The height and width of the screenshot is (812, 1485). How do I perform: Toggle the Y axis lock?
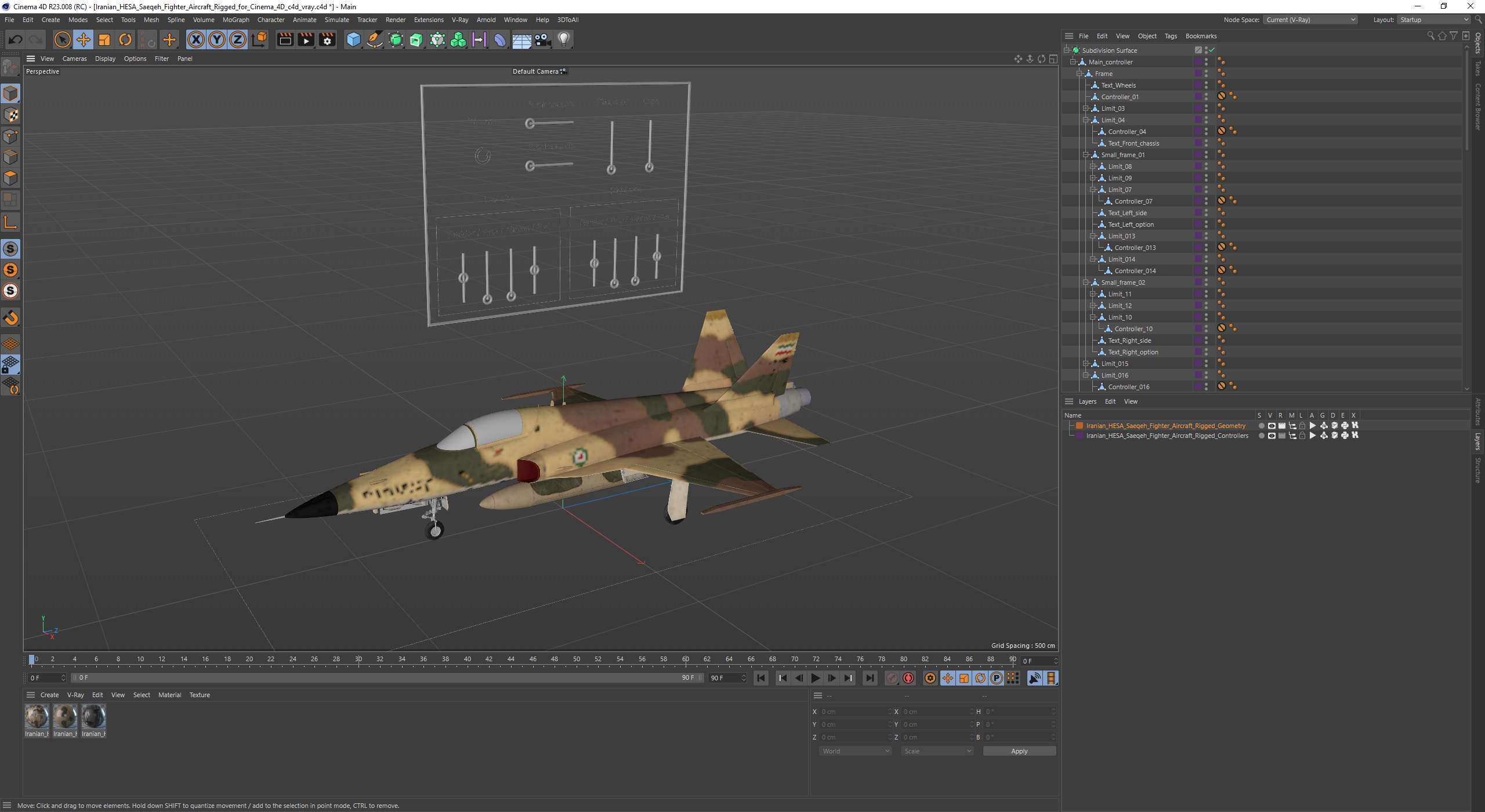click(x=217, y=39)
